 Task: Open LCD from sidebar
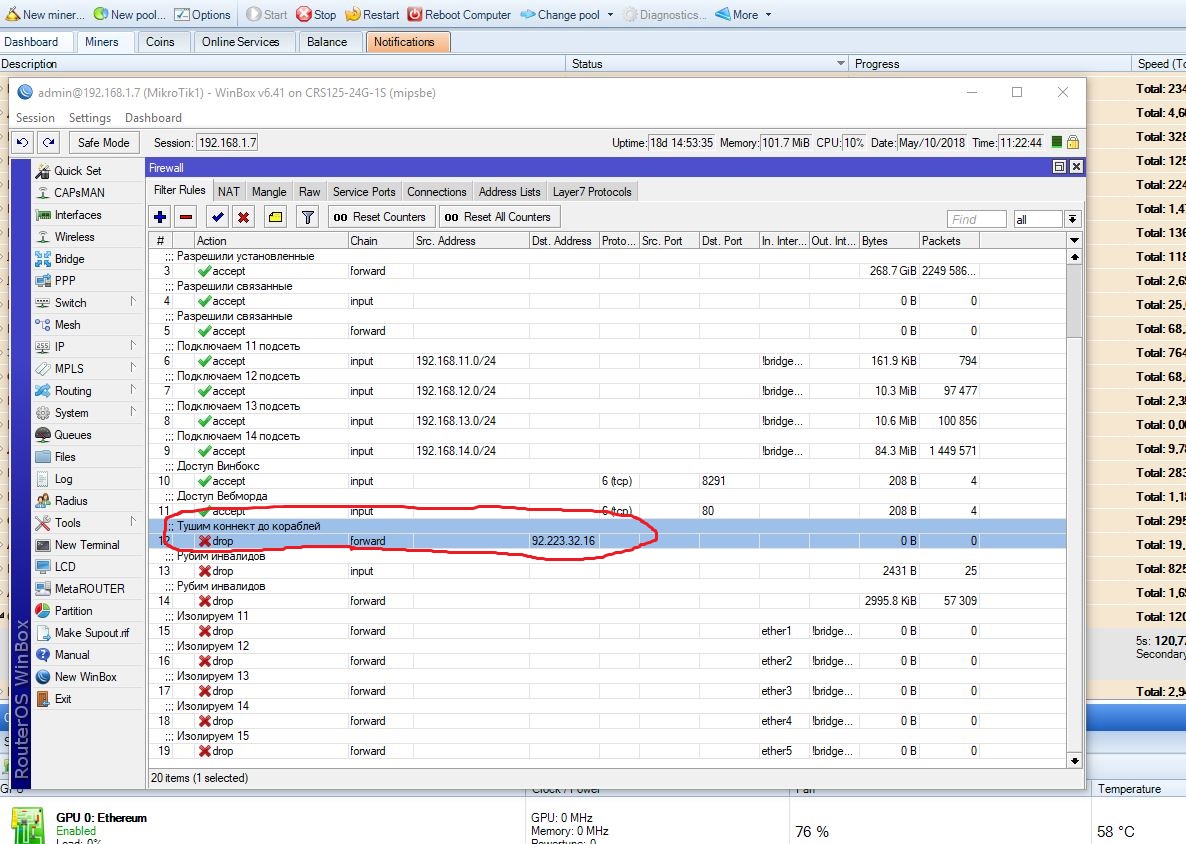click(x=64, y=566)
